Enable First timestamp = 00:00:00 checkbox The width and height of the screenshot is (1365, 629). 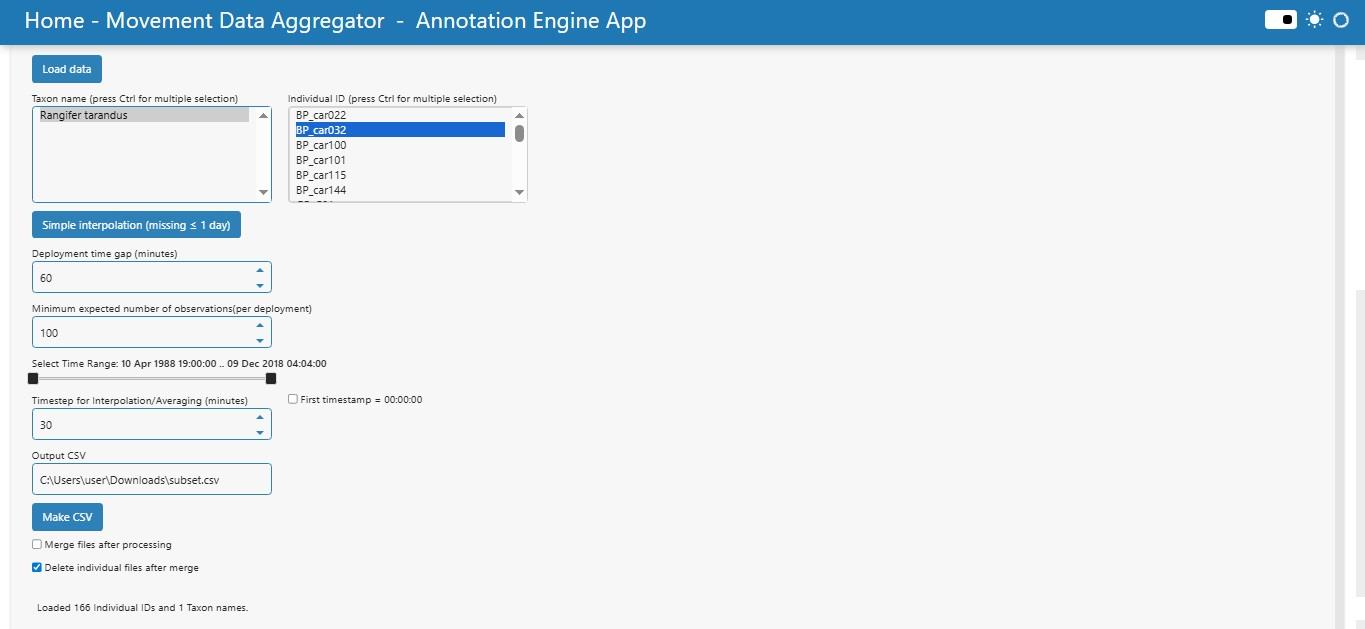point(293,399)
